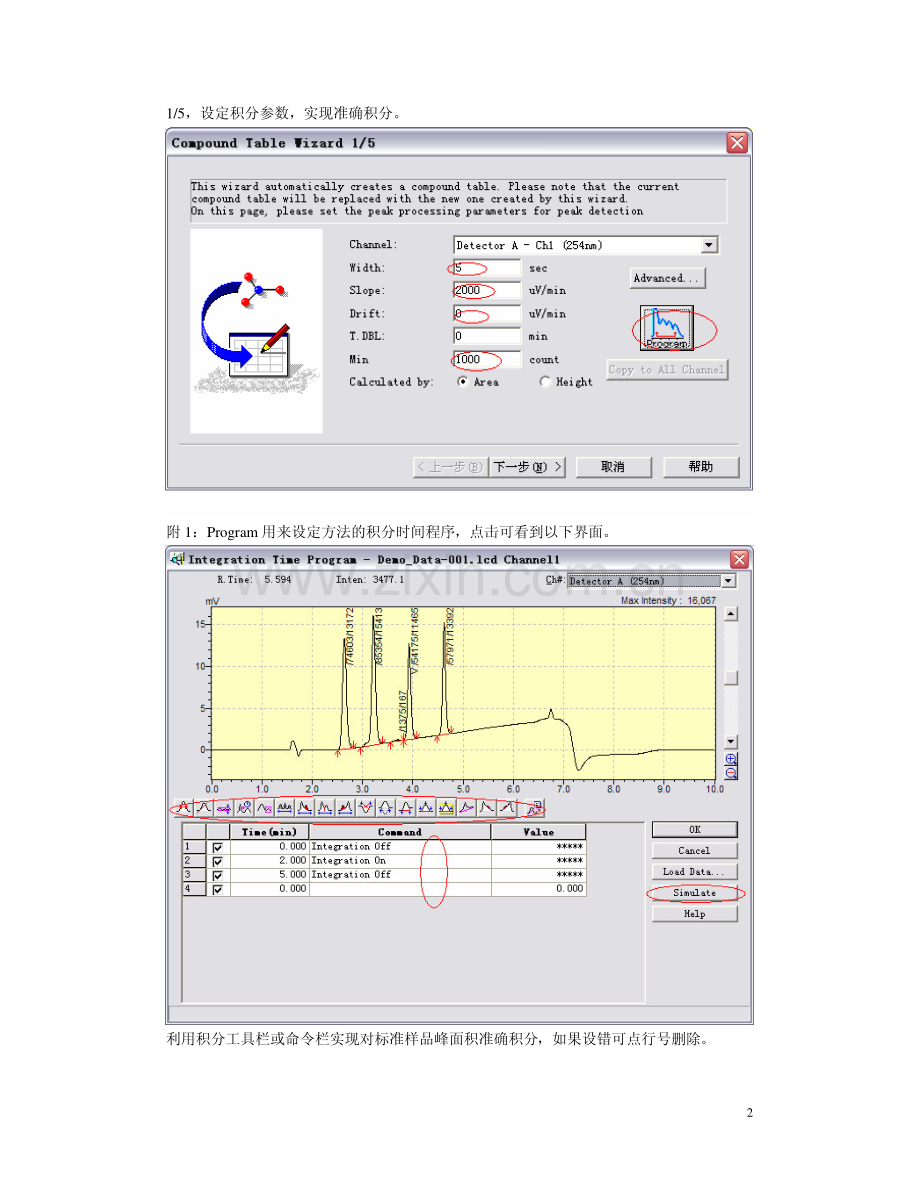Click the purple arrow integration toolbar icon
Image resolution: width=920 pixels, height=1191 pixels.
point(224,807)
